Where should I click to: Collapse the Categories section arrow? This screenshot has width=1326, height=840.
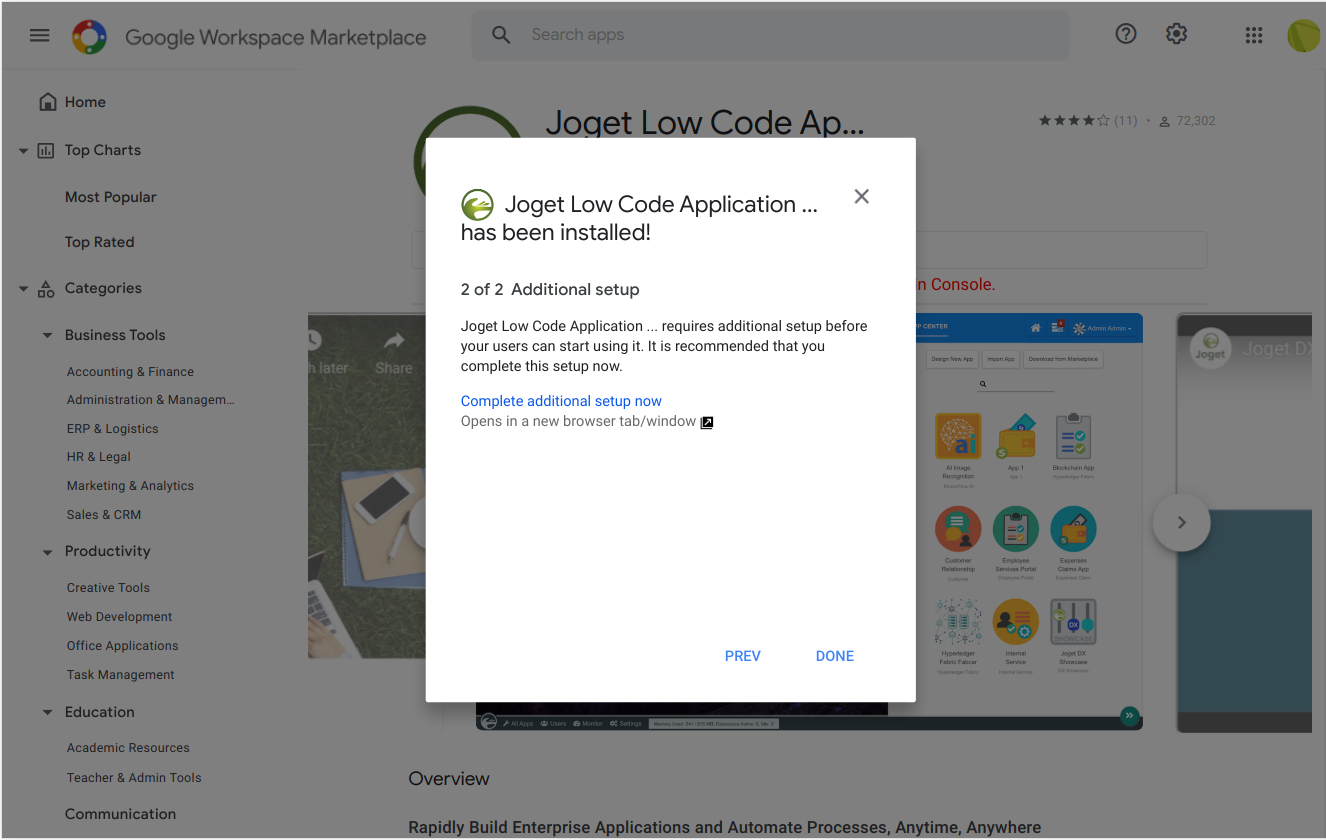coord(23,289)
